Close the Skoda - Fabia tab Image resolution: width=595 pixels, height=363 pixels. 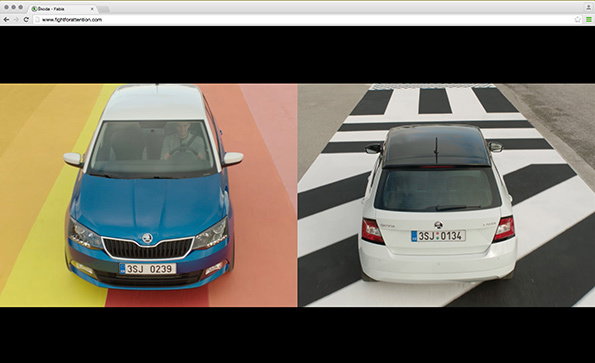[92, 9]
